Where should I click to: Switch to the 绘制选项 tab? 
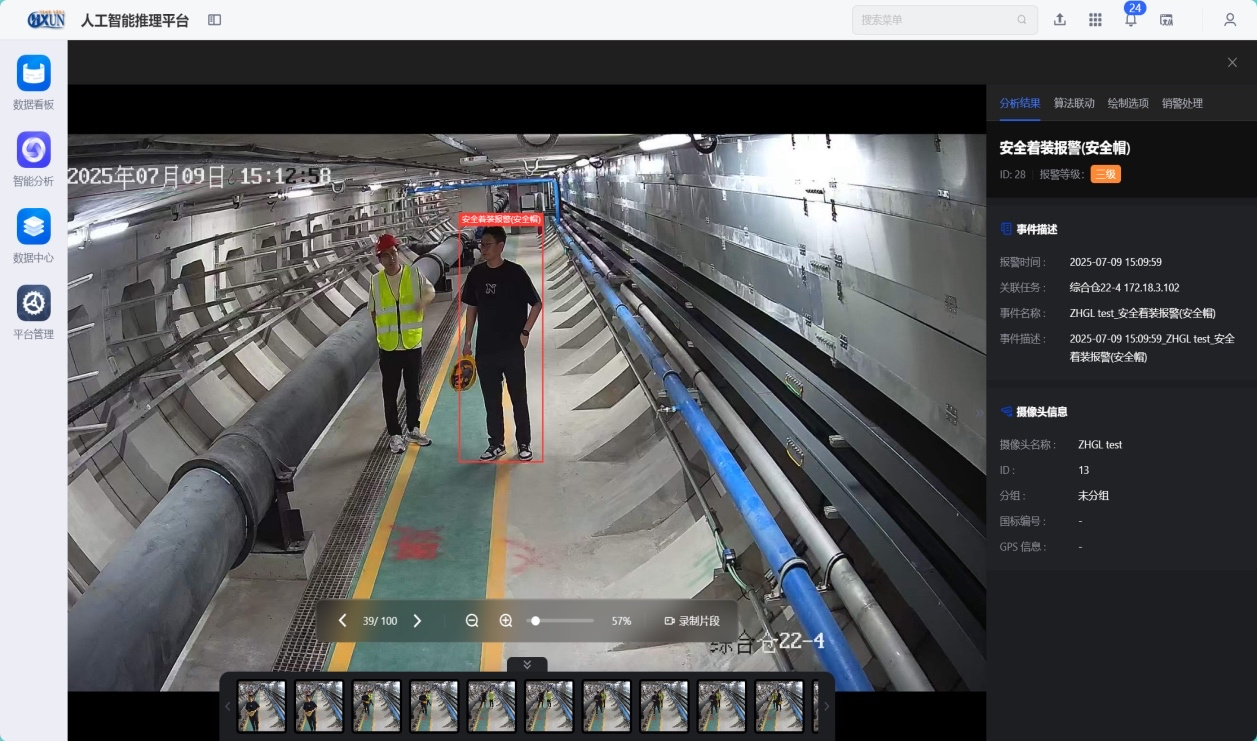click(1128, 103)
